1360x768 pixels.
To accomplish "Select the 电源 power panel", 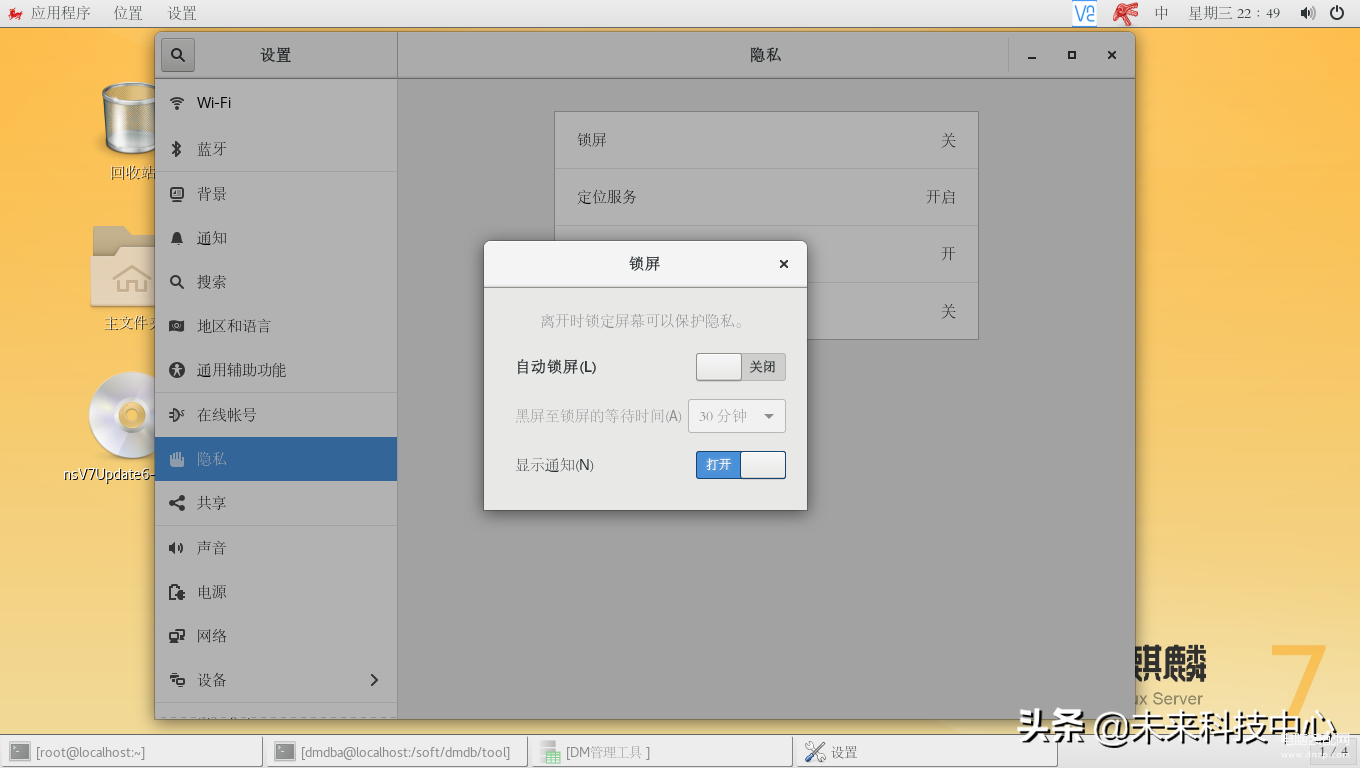I will coord(276,592).
